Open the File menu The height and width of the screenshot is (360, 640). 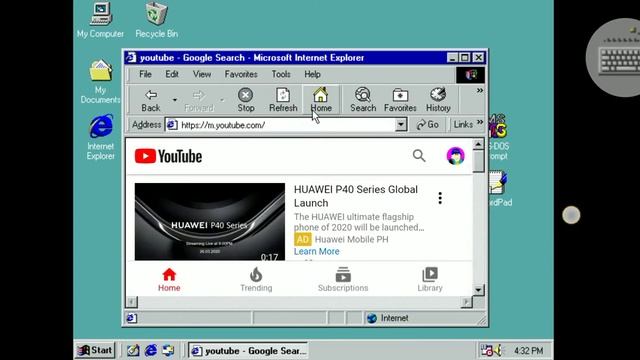pos(145,74)
